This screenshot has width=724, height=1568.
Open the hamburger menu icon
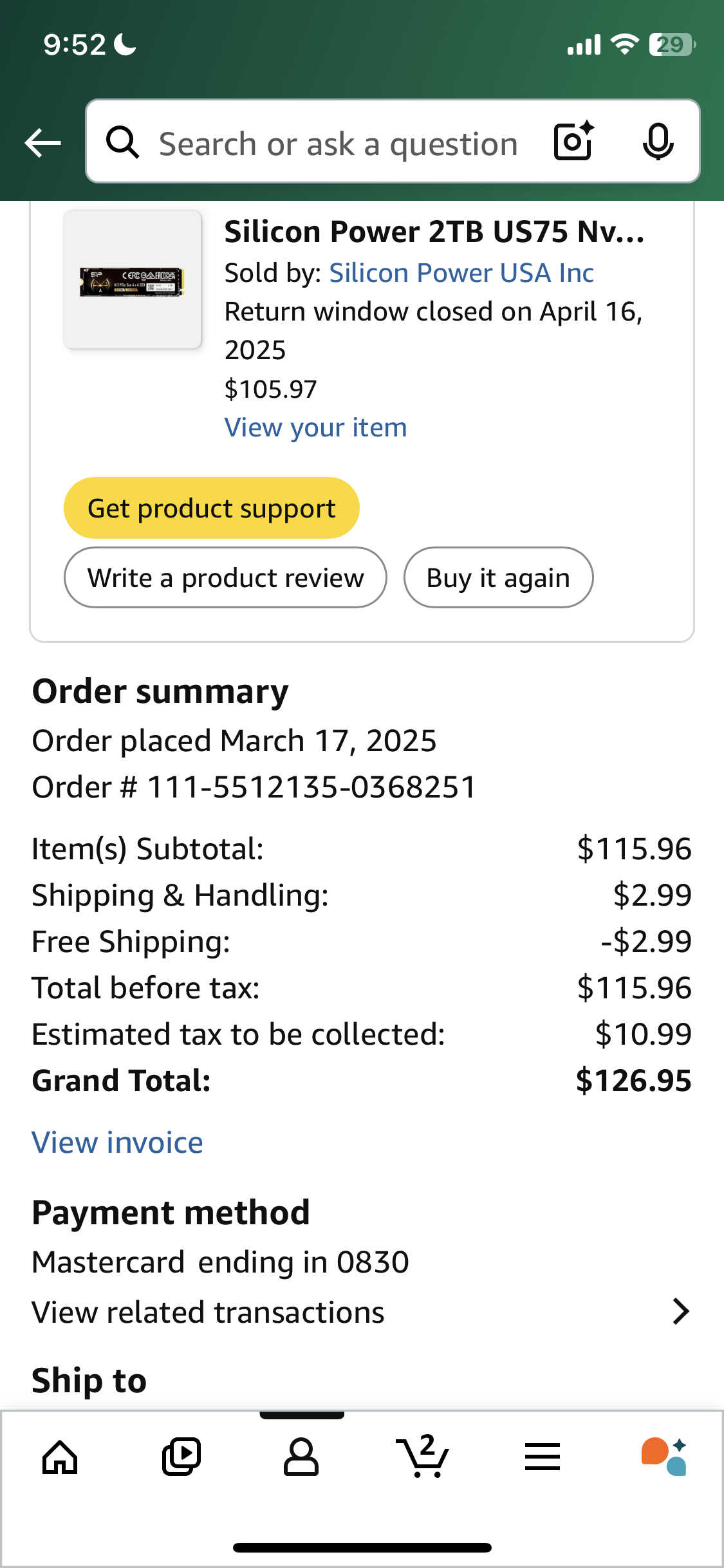(x=543, y=1457)
